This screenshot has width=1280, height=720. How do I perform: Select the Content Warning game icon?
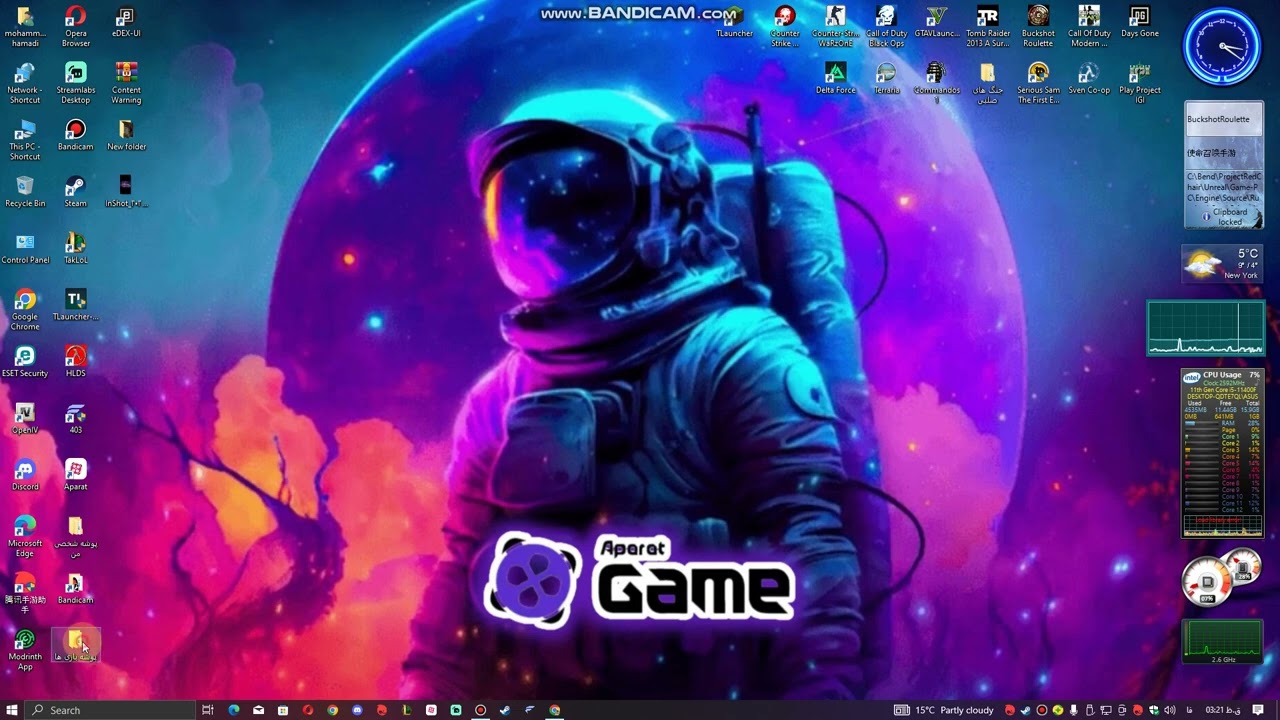[125, 83]
